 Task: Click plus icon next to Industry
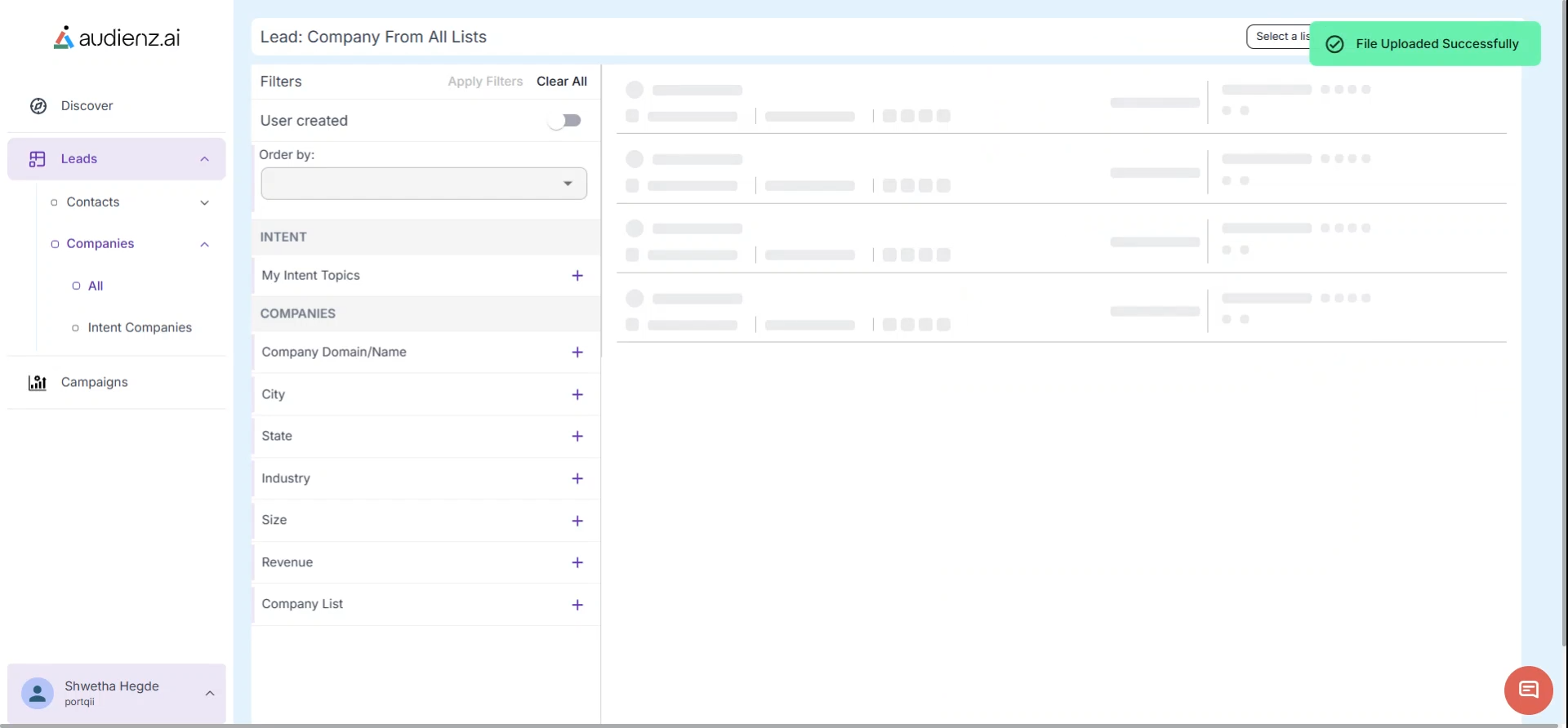[x=577, y=479]
